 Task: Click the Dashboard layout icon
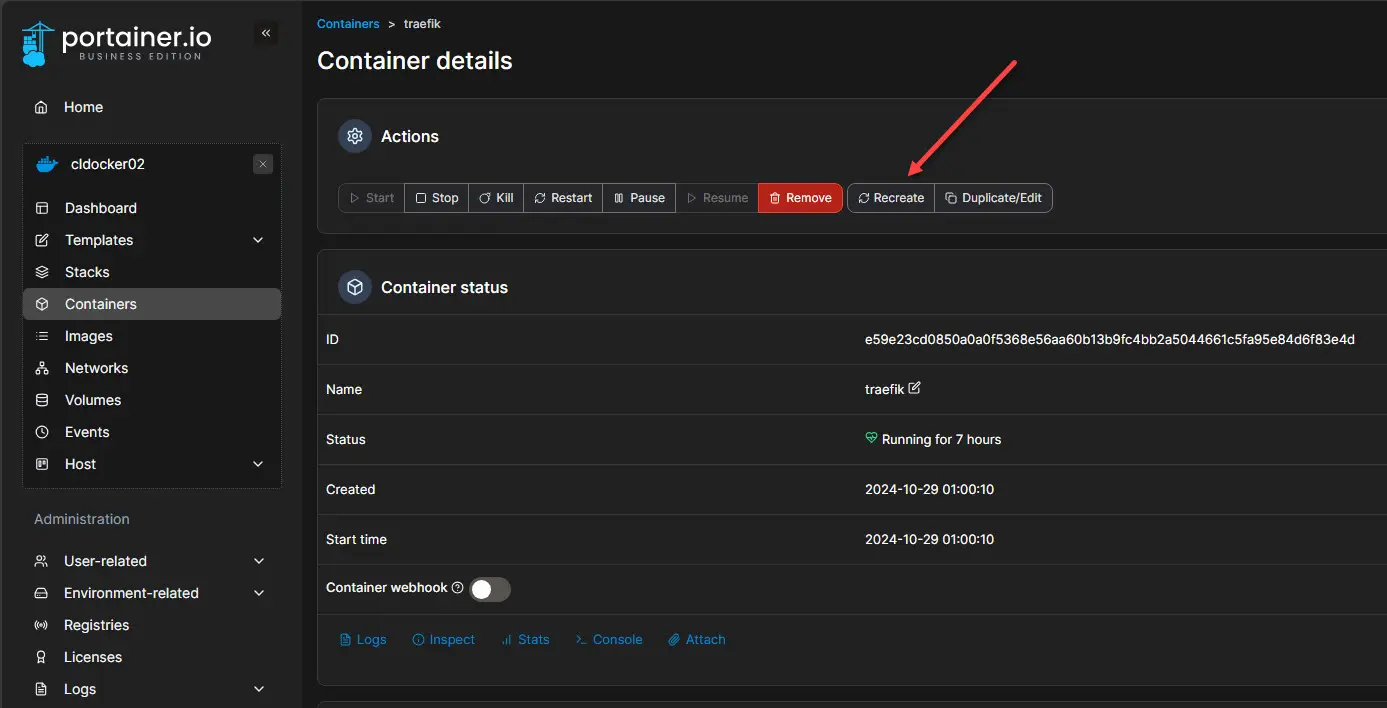pyautogui.click(x=42, y=208)
